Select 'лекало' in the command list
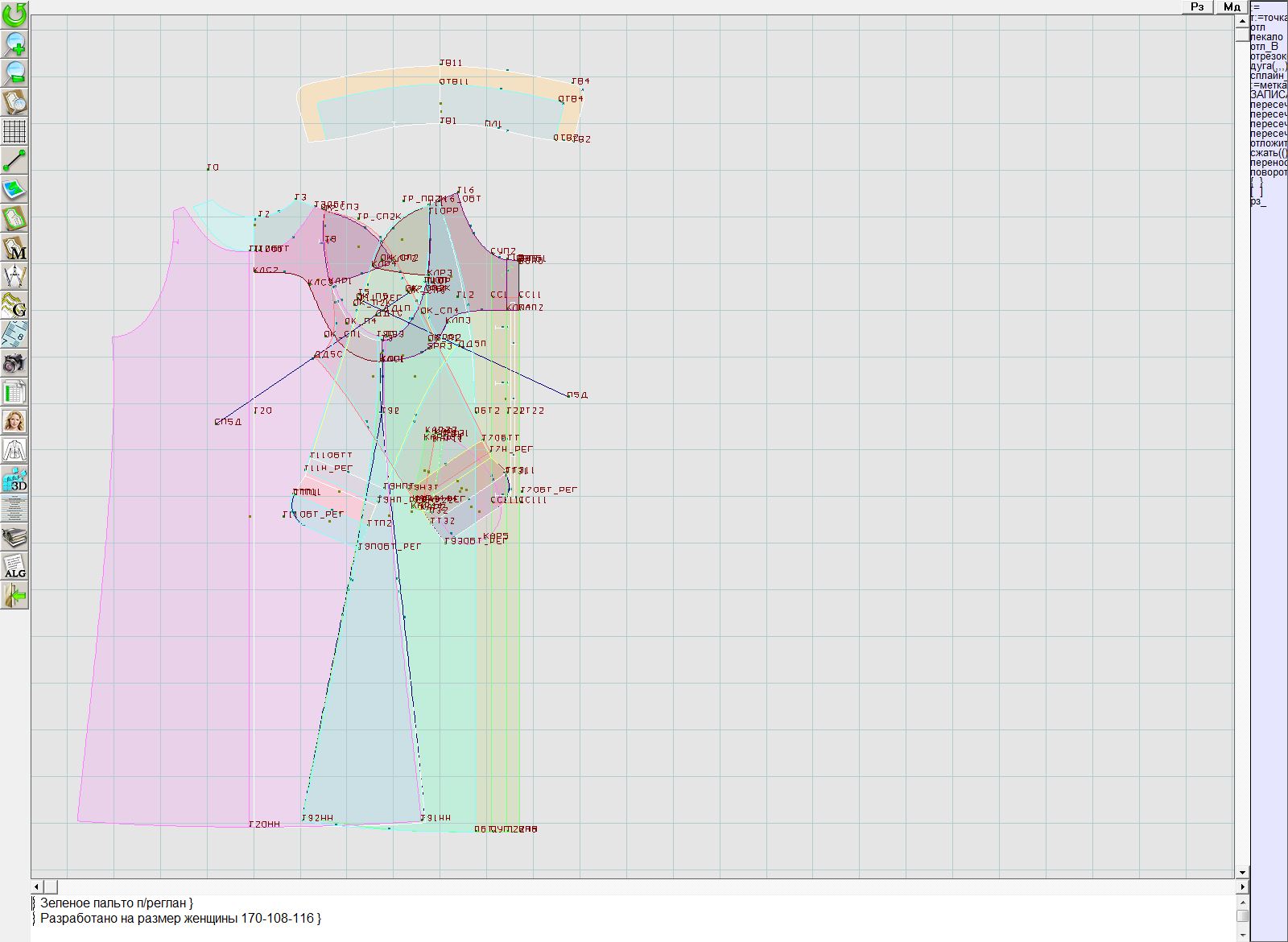 tap(1266, 37)
